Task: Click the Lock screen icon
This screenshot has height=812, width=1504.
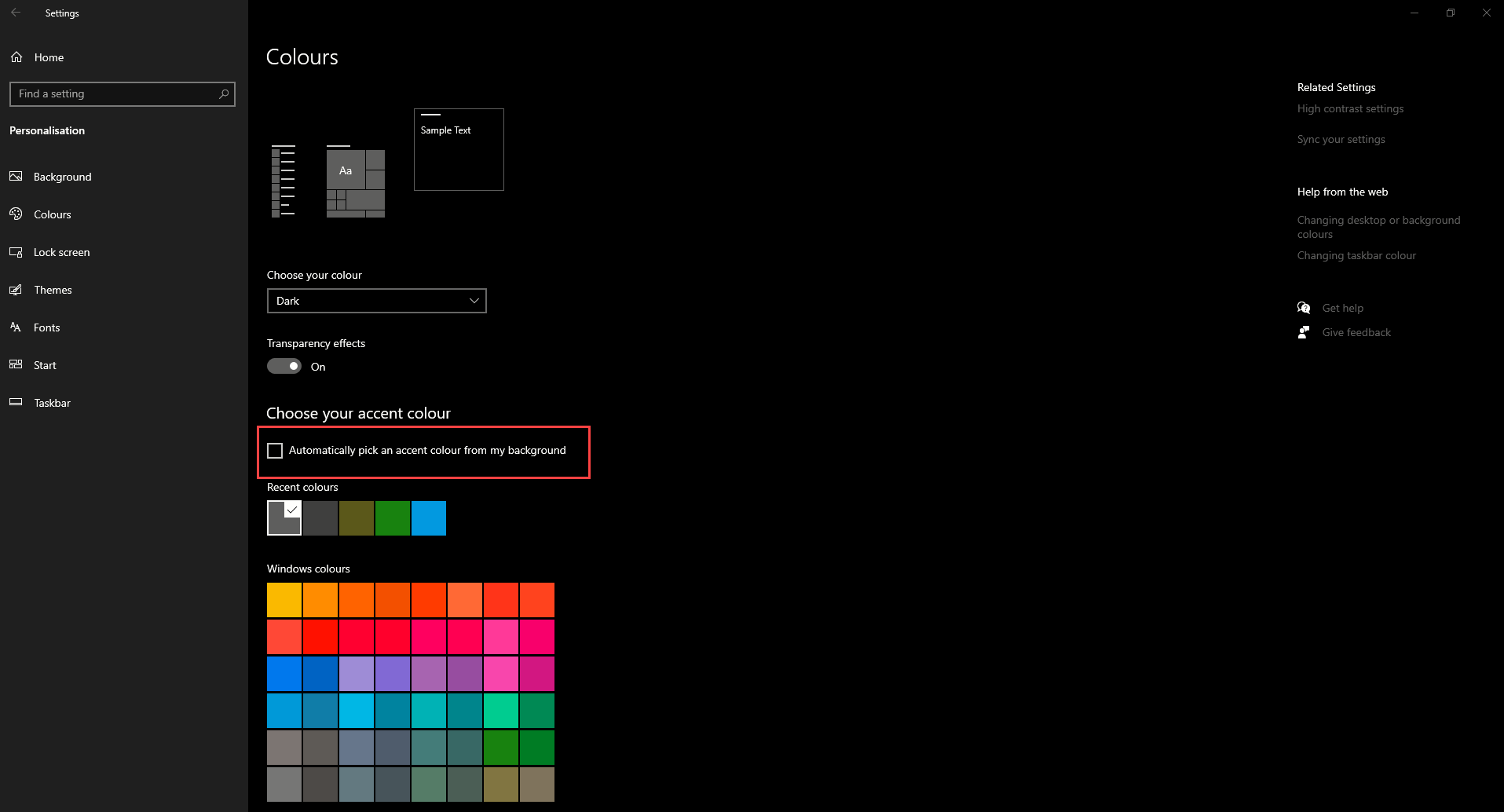Action: [16, 252]
